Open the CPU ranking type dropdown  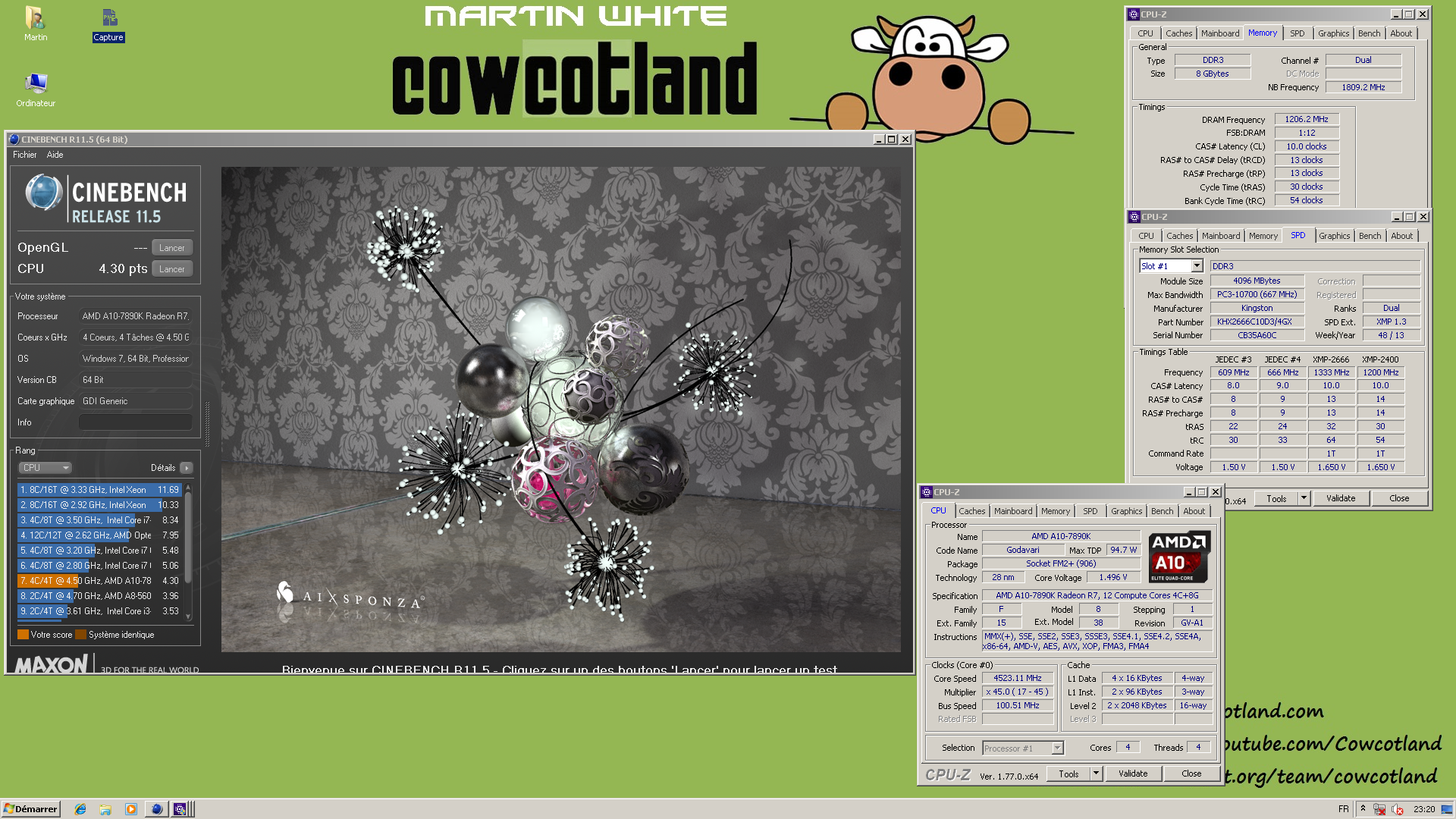coord(45,468)
